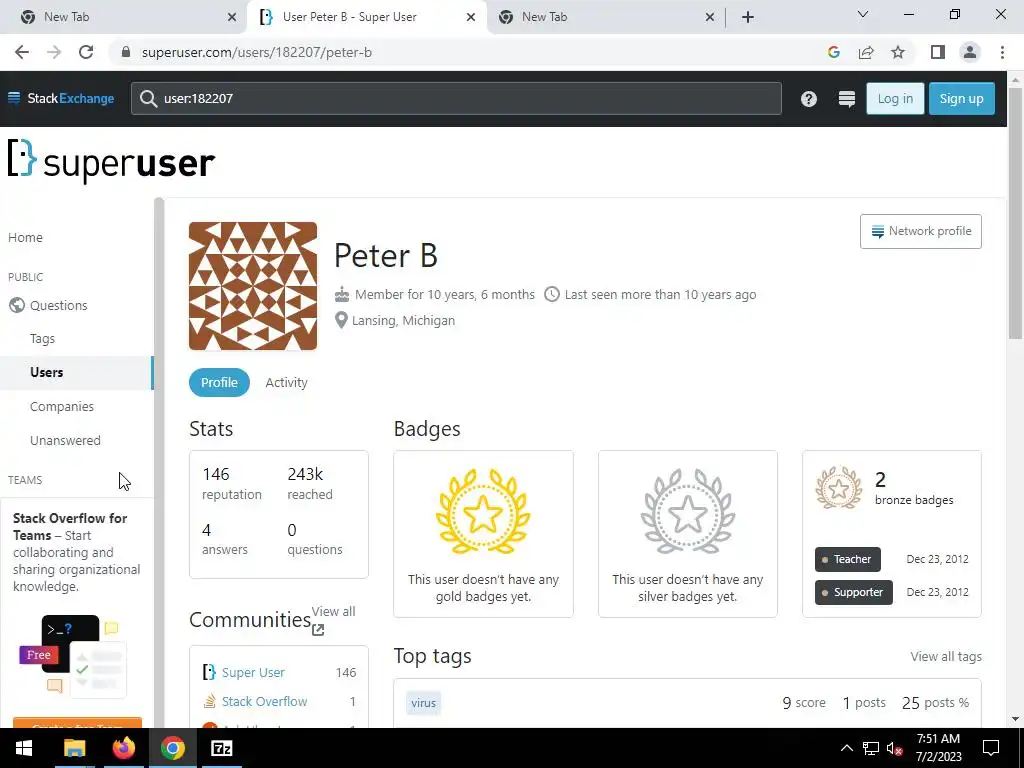Viewport: 1024px width, 768px height.
Task: Open File Explorer from taskbar
Action: pos(74,748)
